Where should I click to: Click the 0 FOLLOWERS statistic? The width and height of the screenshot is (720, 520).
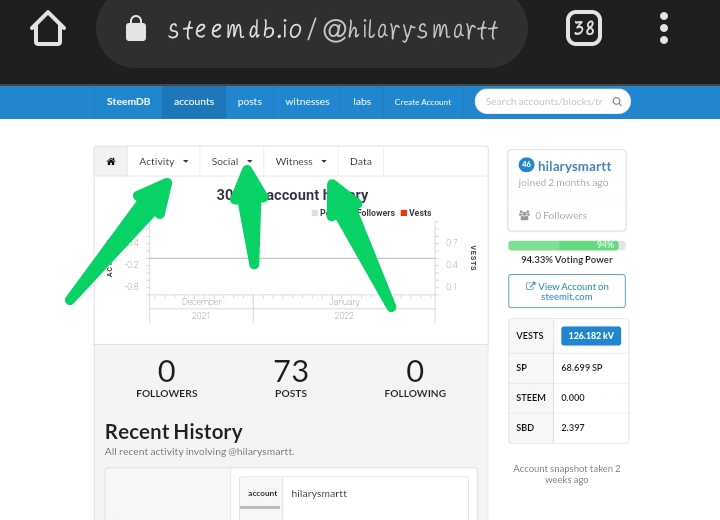click(x=167, y=378)
